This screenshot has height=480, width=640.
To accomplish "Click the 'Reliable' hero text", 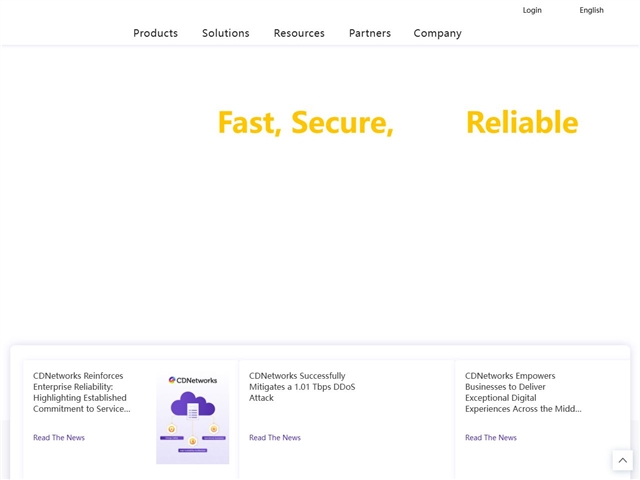I will (522, 122).
